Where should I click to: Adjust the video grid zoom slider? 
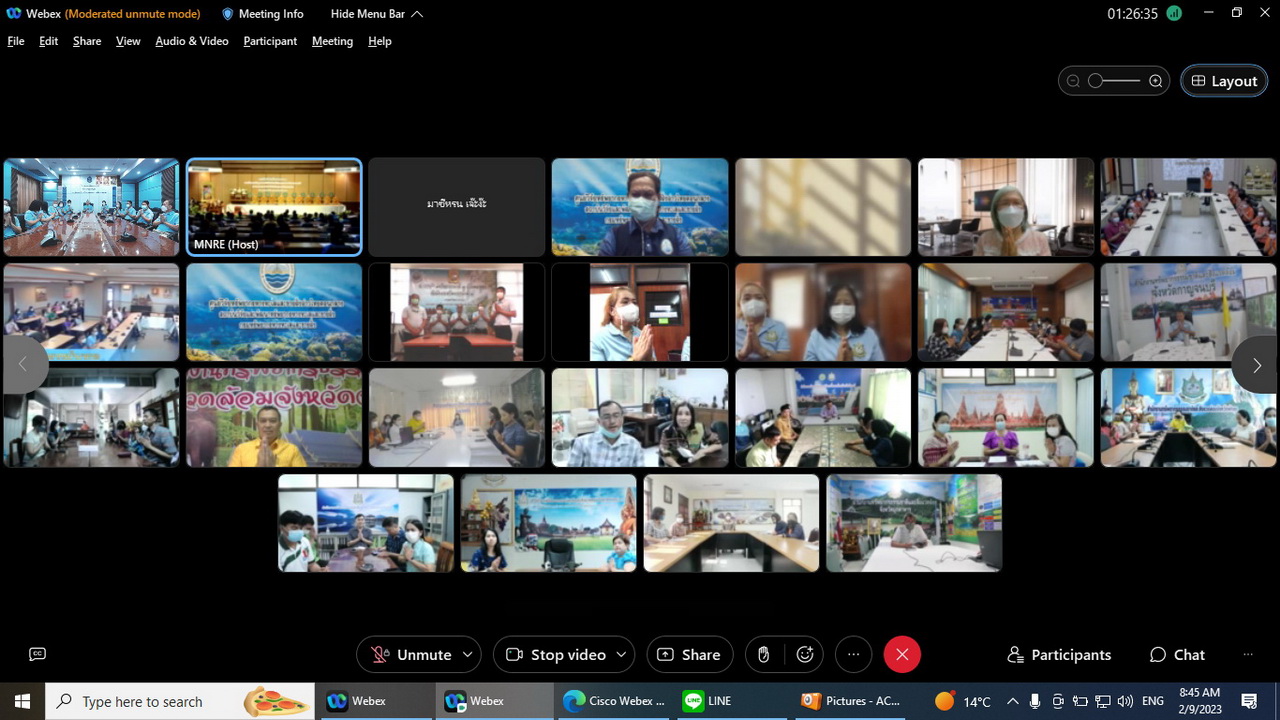(1114, 81)
